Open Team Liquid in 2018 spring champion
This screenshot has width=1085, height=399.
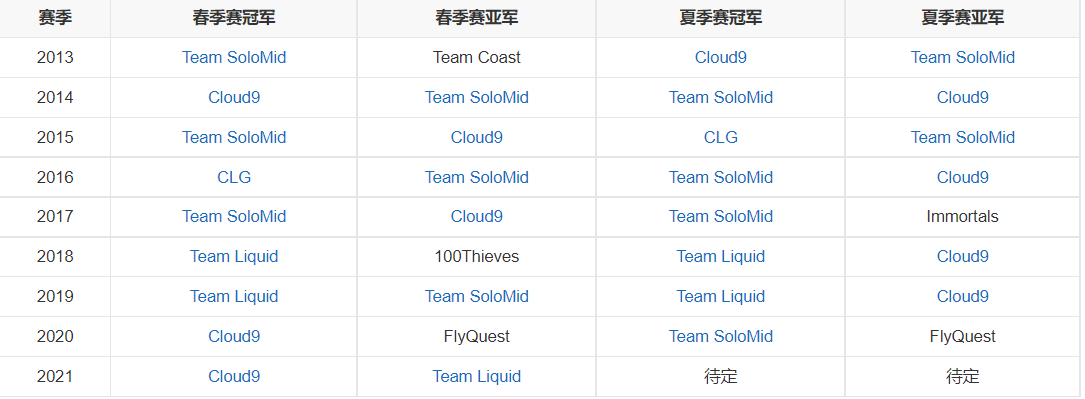(234, 257)
